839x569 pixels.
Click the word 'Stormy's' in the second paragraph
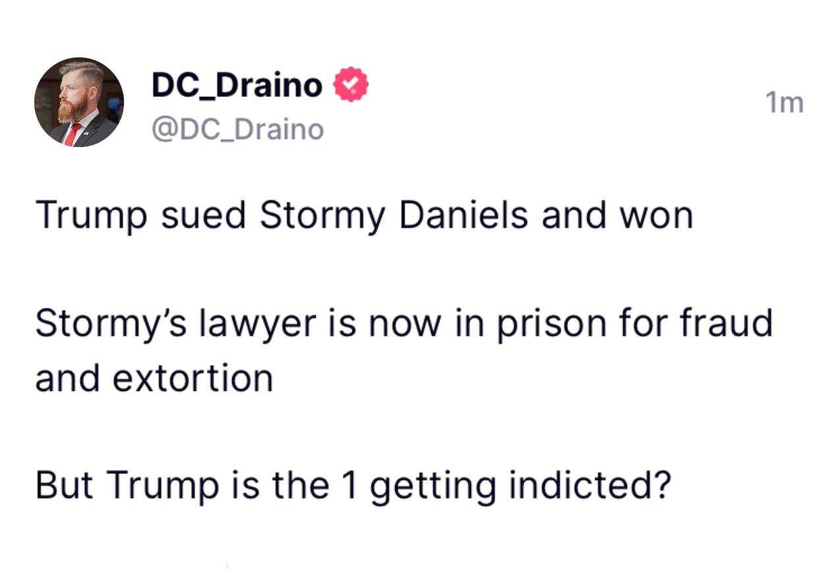111,324
